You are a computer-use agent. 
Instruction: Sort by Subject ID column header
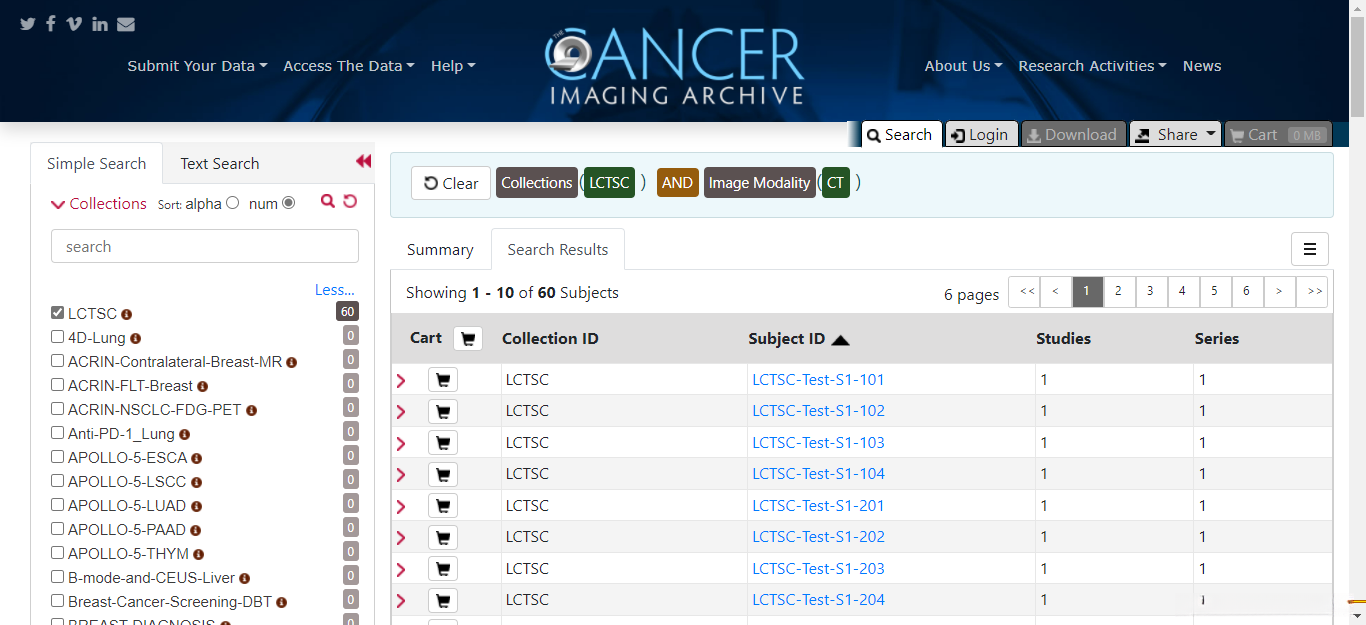pos(799,338)
